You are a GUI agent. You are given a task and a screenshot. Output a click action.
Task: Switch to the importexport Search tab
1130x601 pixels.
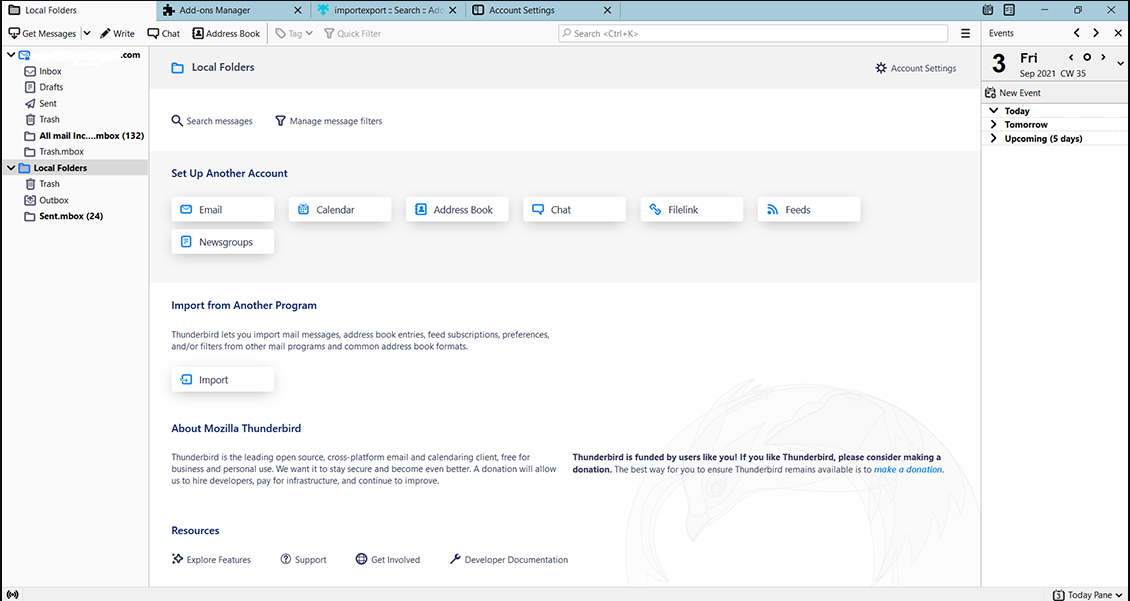tap(389, 10)
